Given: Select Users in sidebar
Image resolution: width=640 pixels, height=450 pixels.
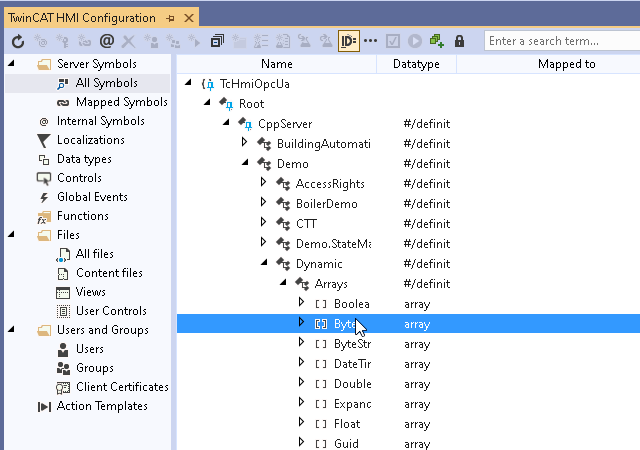Looking at the screenshot, I should pyautogui.click(x=90, y=349).
